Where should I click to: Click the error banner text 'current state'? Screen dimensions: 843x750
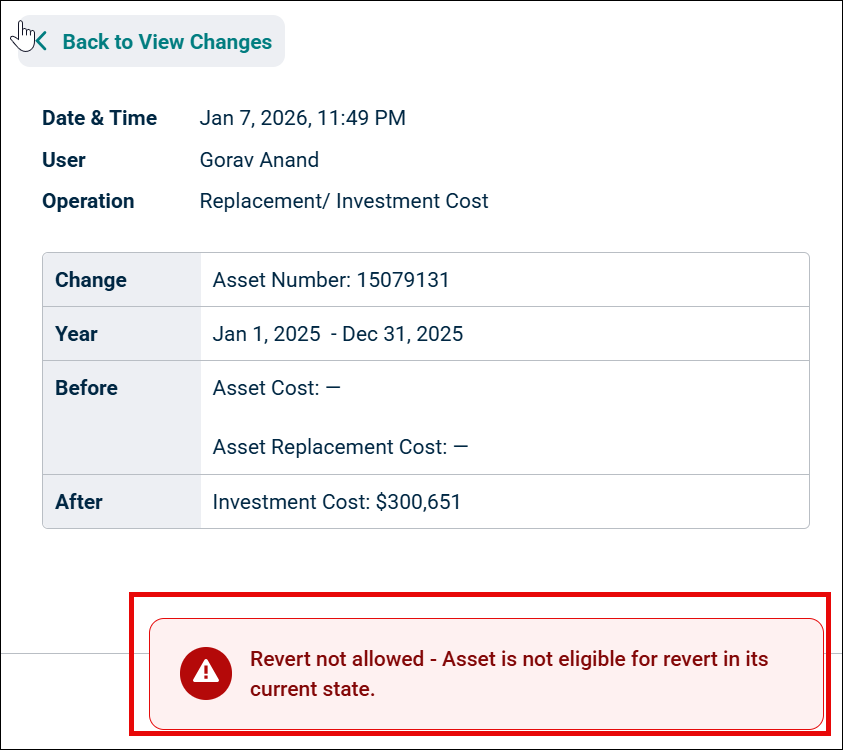point(311,689)
